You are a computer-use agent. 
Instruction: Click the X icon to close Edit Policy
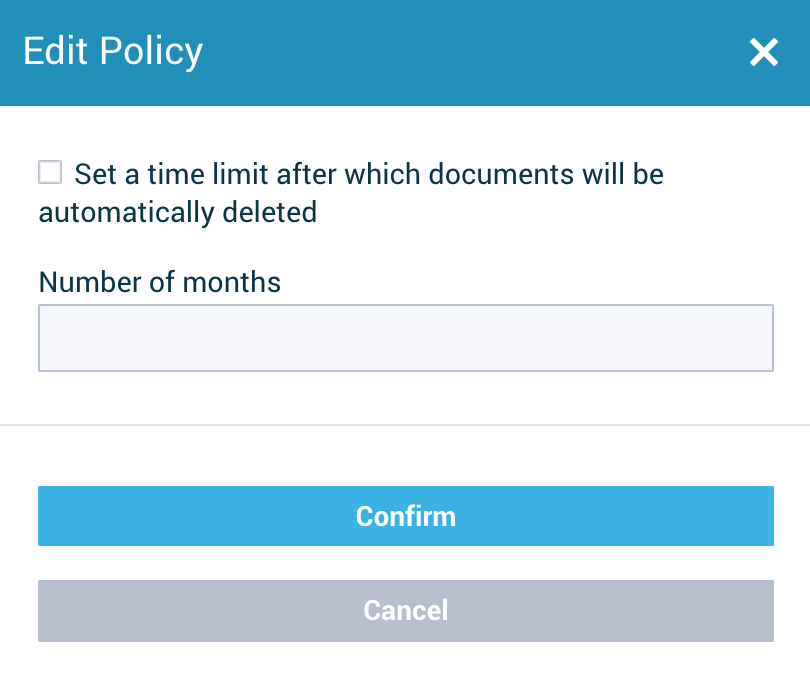[764, 52]
